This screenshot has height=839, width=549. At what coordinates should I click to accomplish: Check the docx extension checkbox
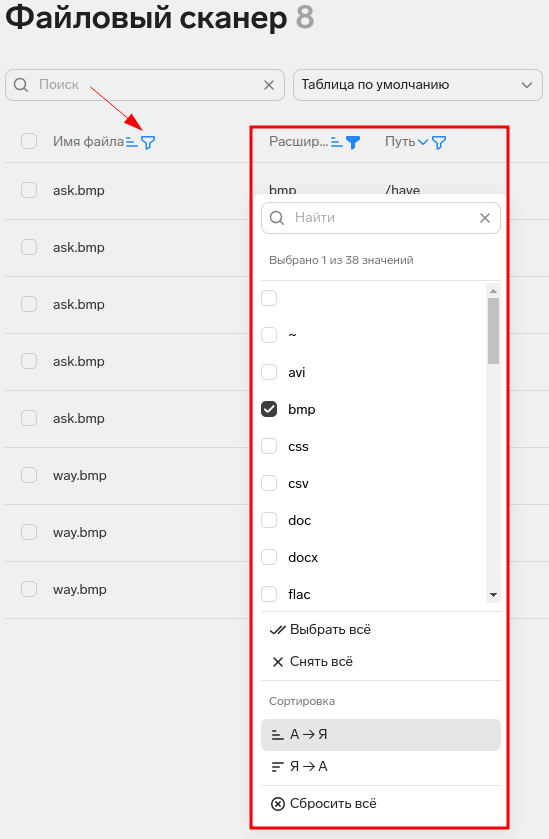click(x=269, y=557)
